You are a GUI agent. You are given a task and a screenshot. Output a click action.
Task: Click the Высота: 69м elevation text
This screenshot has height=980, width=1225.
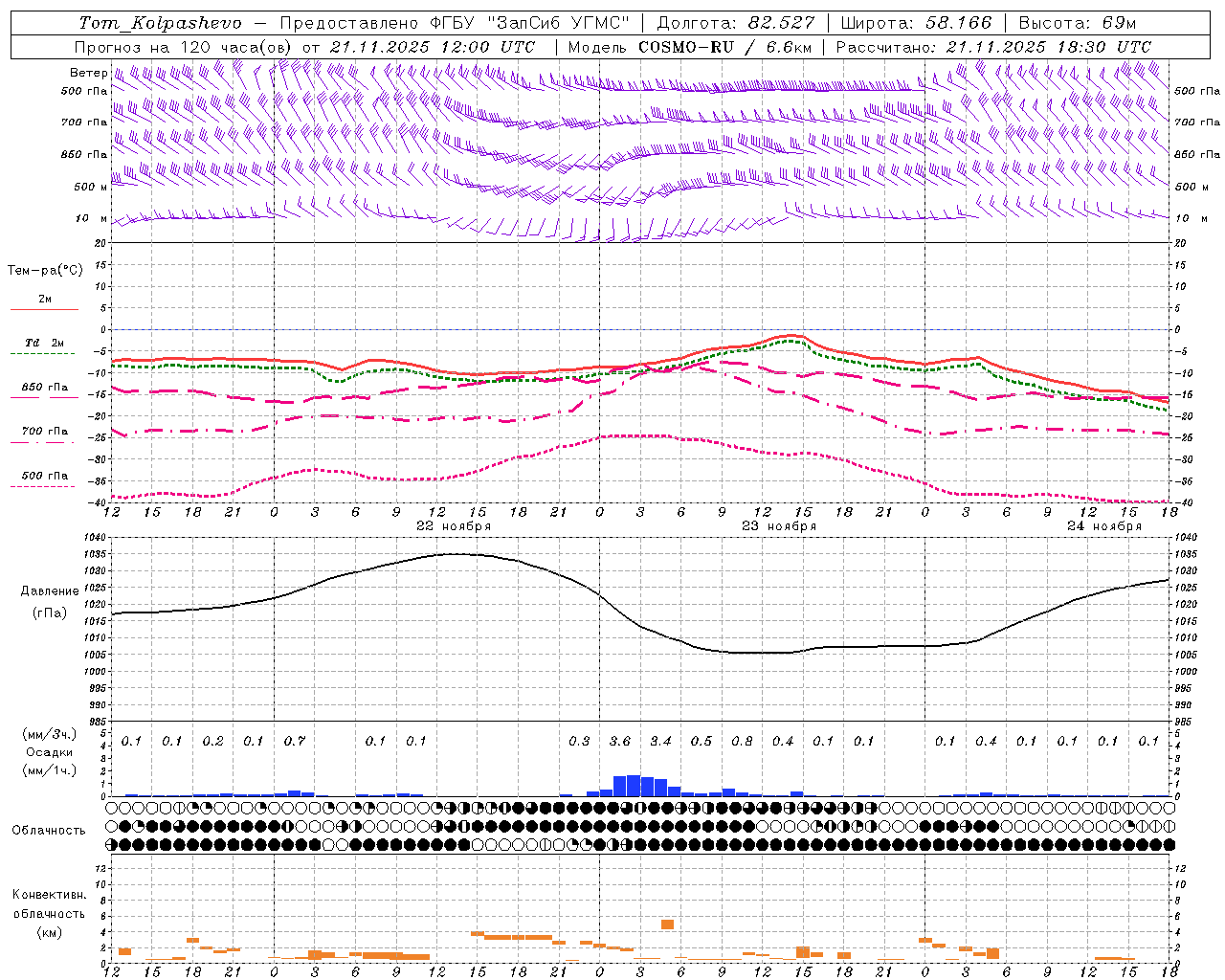point(1078,23)
